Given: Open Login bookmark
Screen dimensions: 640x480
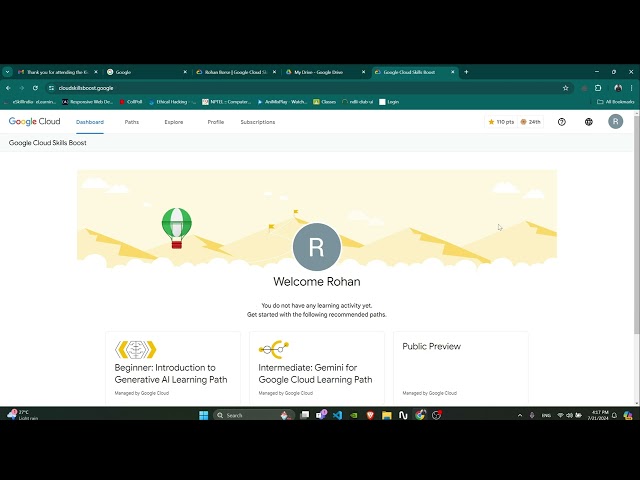Looking at the screenshot, I should click(x=389, y=102).
